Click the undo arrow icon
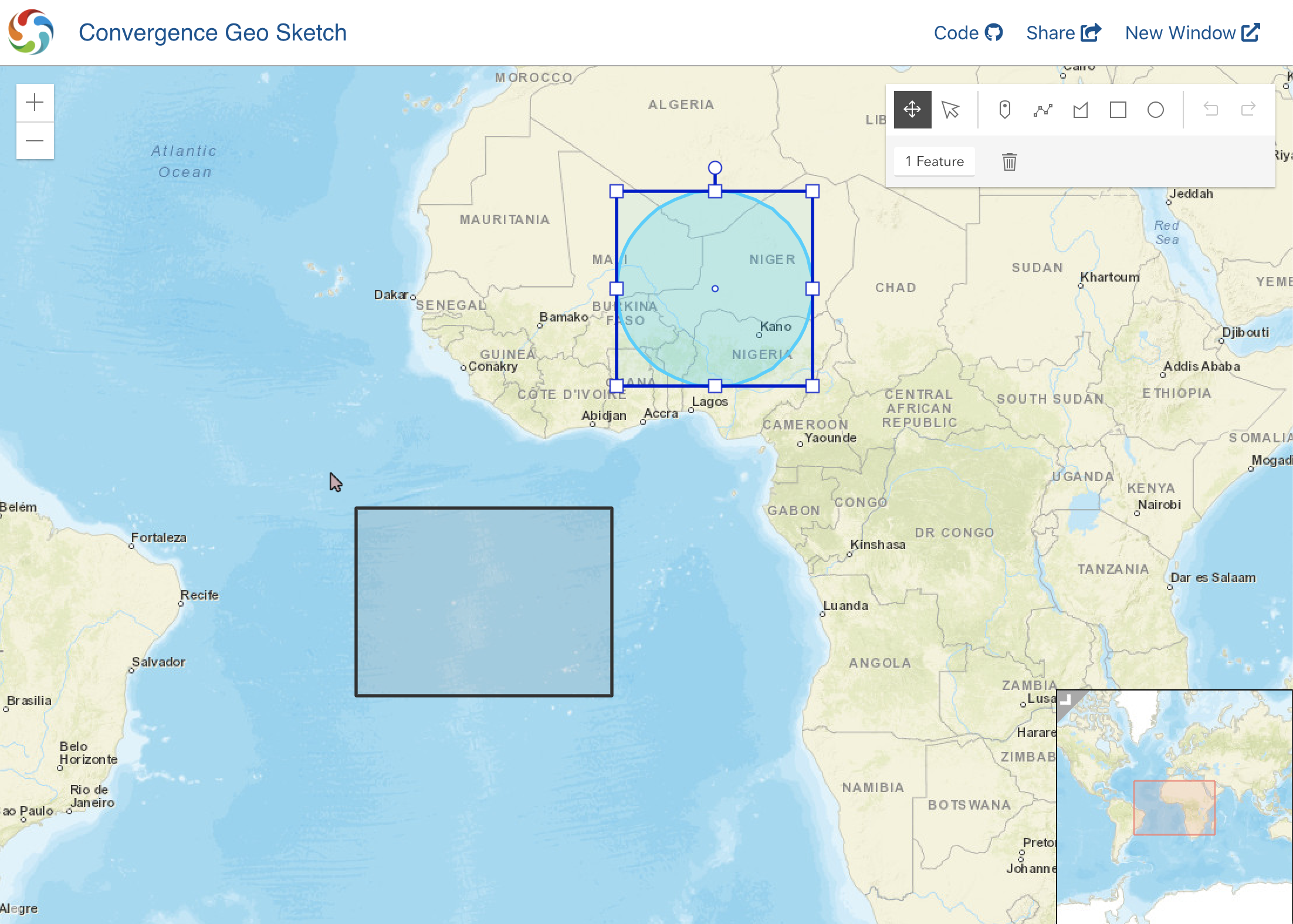Screen dimensions: 1293x924 pyautogui.click(x=1210, y=110)
